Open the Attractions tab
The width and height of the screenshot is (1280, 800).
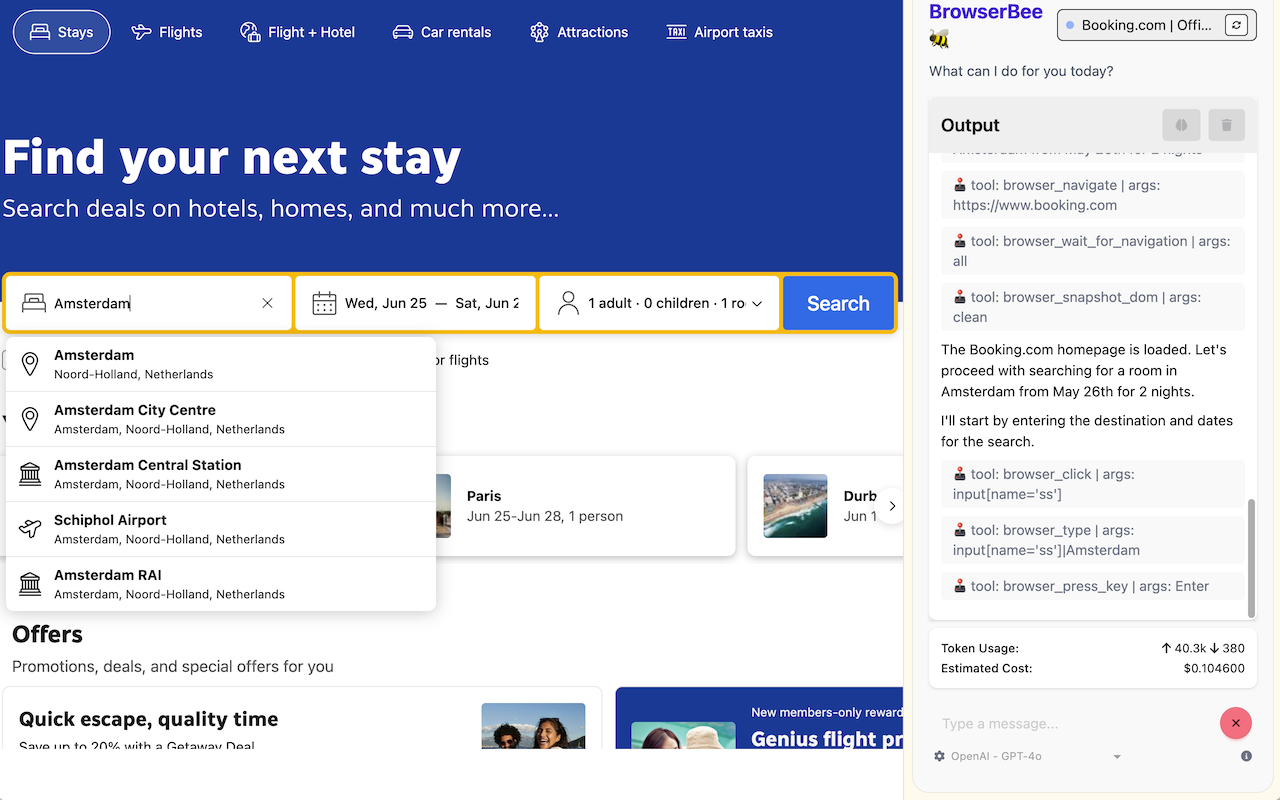click(579, 32)
